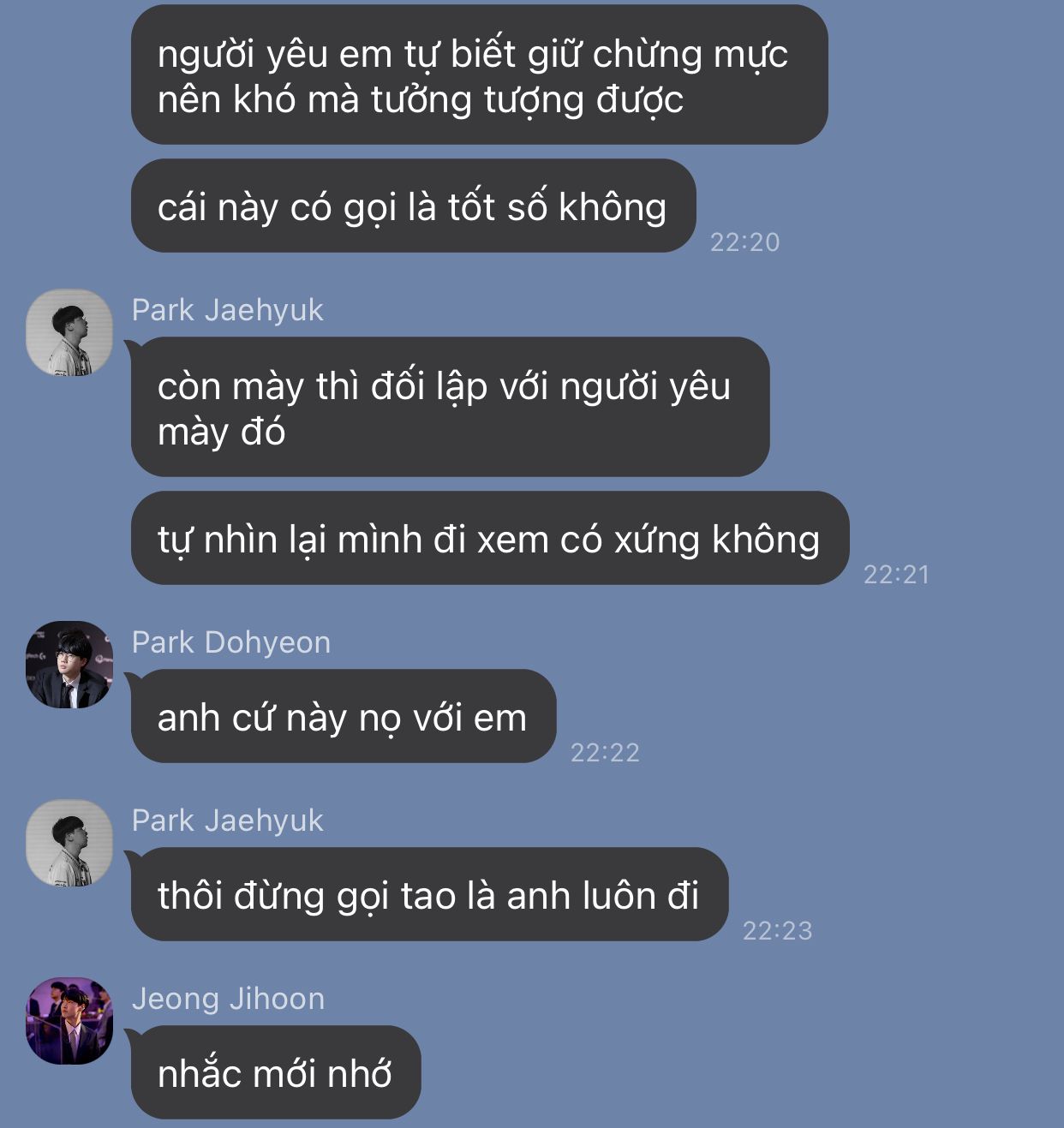Tap the 22:23 timestamp

coord(777,931)
